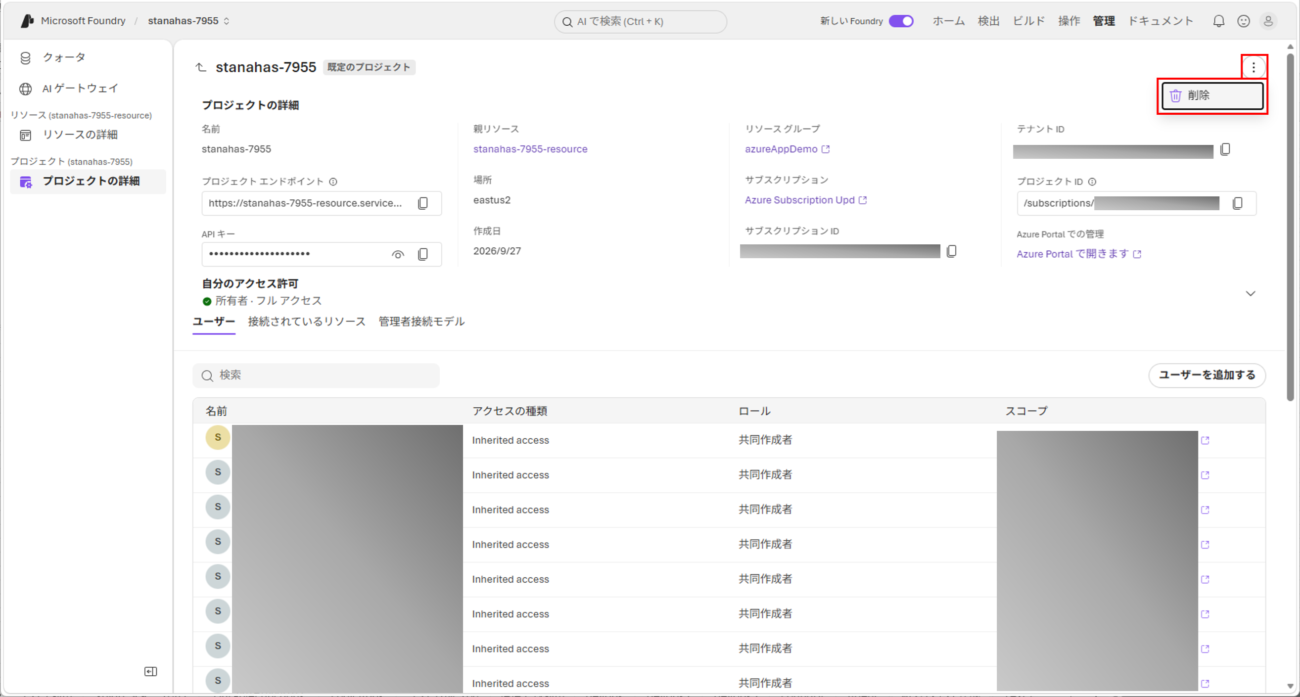Copy the project ID
Viewport: 1300px width, 697px height.
tap(1237, 203)
